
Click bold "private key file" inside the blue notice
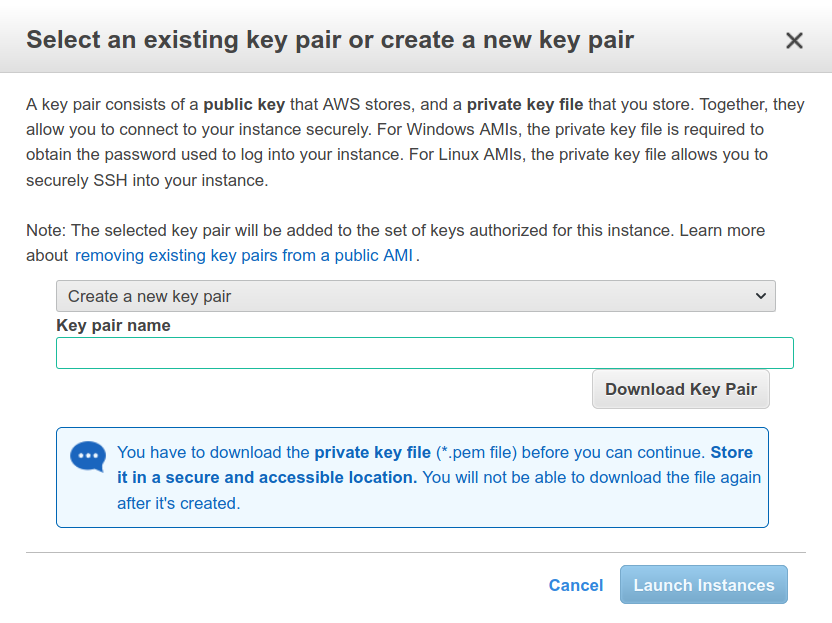coord(372,452)
